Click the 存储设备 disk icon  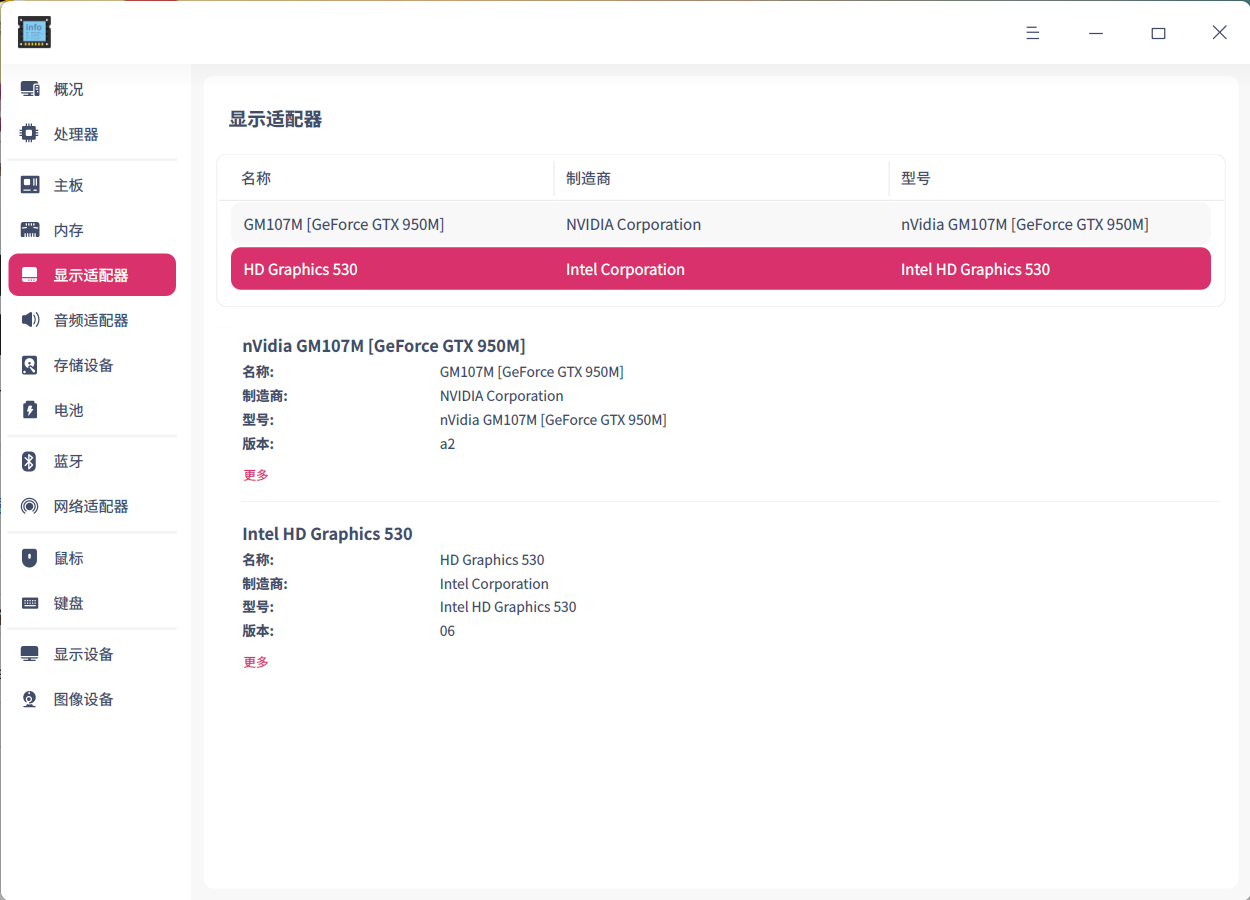(30, 365)
